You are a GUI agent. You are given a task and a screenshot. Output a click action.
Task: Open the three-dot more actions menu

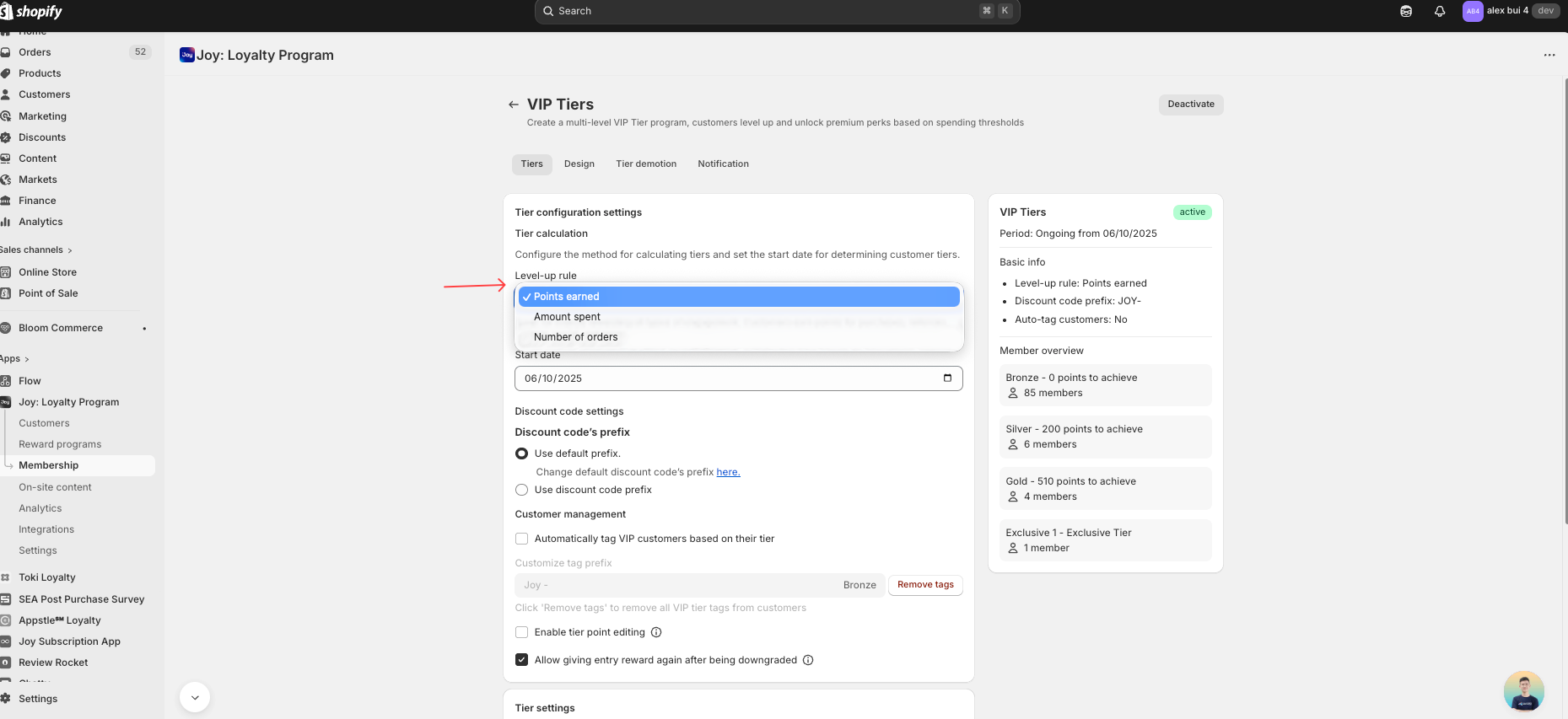point(1549,55)
